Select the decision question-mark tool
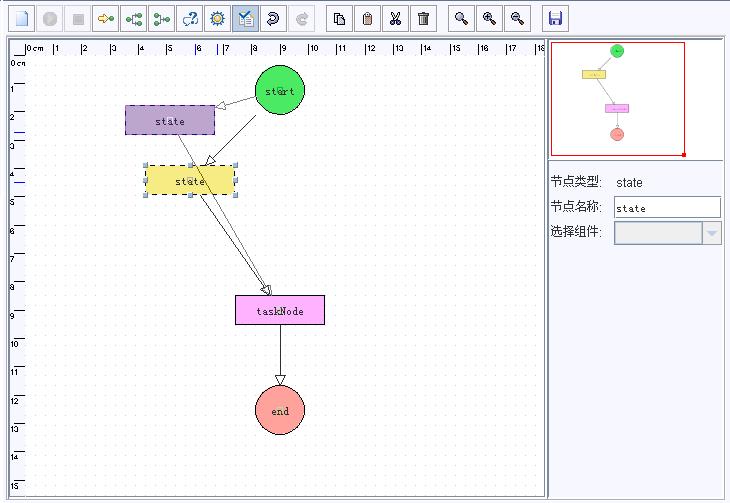Image resolution: width=730 pixels, height=503 pixels. click(x=189, y=19)
